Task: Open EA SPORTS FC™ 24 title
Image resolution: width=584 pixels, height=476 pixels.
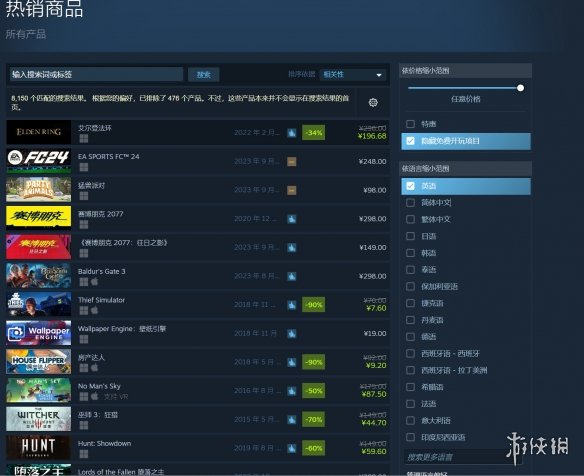Action: click(108, 156)
